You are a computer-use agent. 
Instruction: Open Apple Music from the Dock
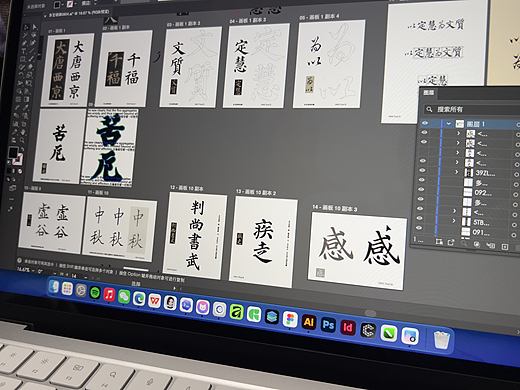(109, 294)
